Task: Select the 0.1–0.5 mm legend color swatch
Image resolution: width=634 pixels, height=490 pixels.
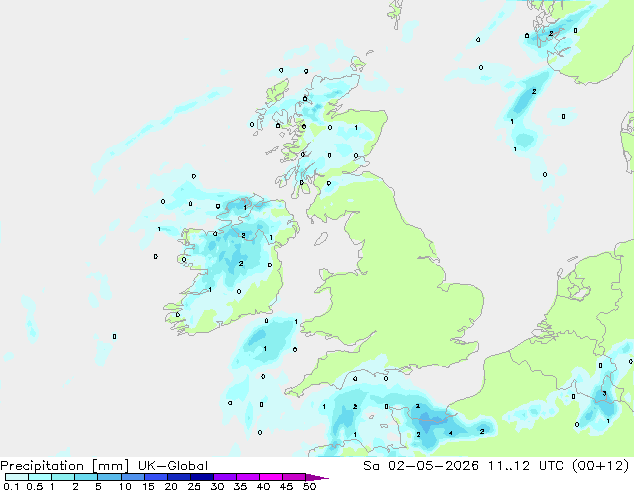Action: (17, 477)
